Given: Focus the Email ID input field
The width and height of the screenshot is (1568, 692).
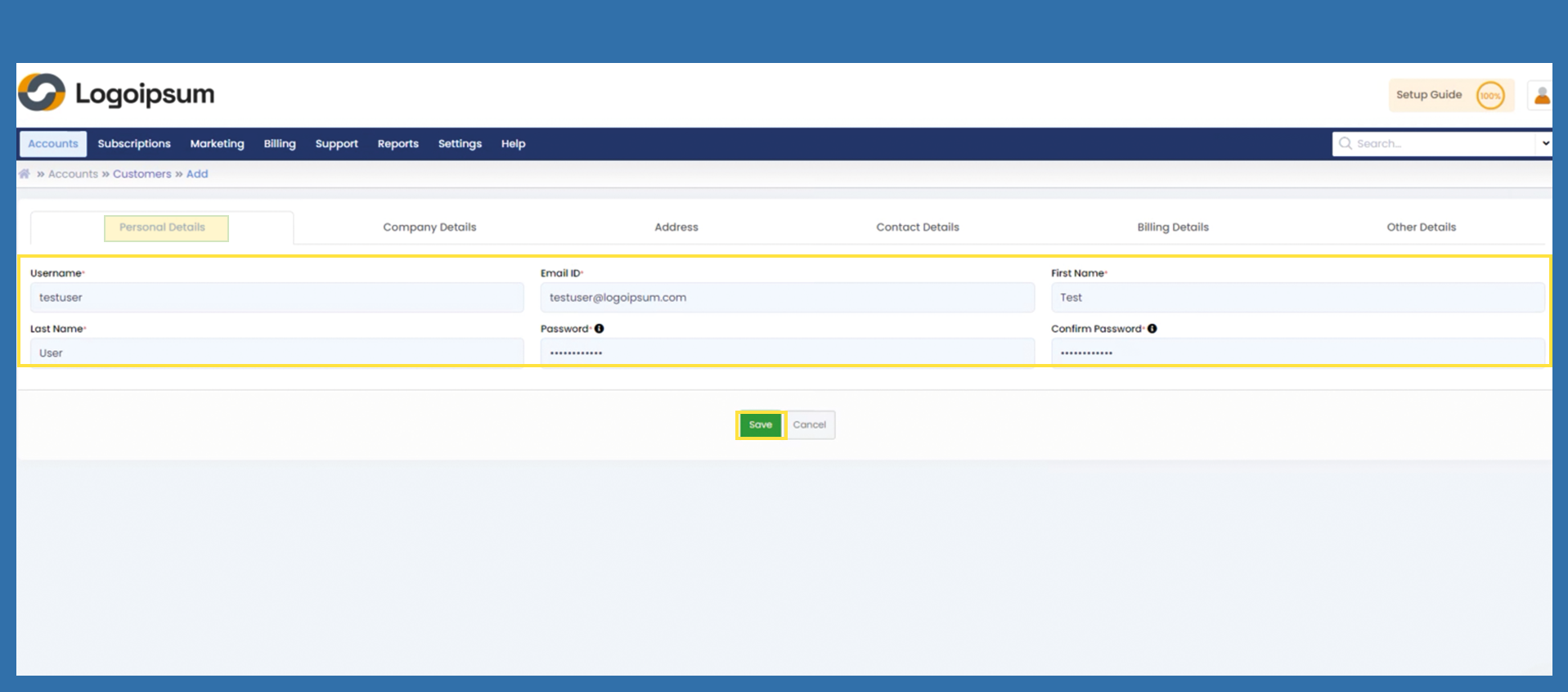Looking at the screenshot, I should pyautogui.click(x=787, y=298).
